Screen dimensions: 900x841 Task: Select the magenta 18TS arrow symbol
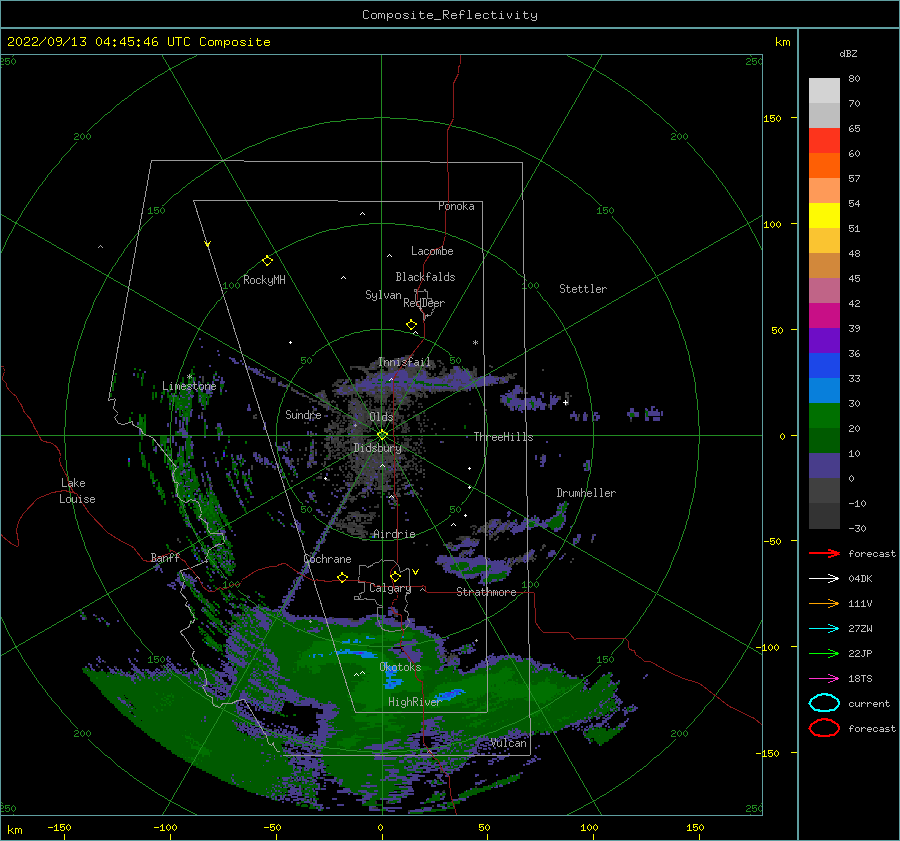[x=824, y=679]
